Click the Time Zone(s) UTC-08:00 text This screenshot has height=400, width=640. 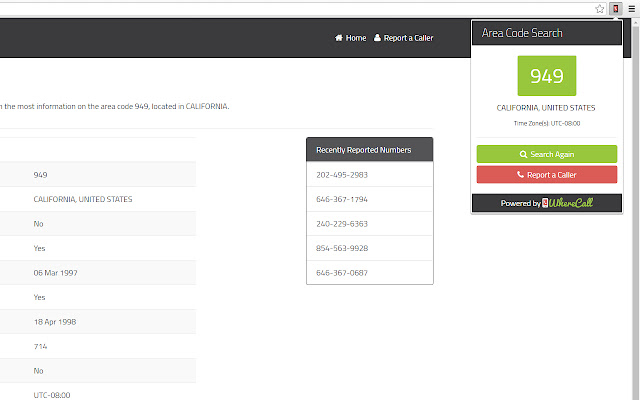point(547,123)
